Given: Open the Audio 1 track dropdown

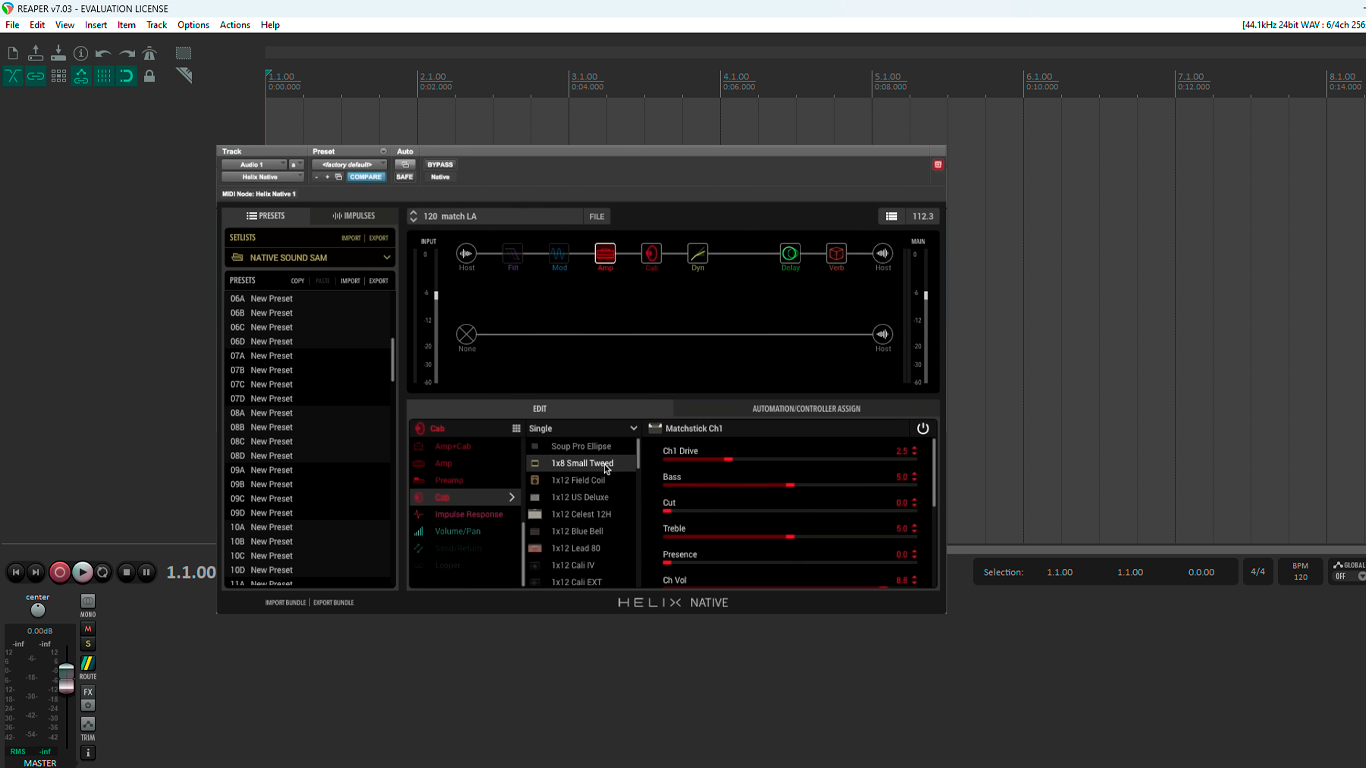Looking at the screenshot, I should click(x=254, y=164).
